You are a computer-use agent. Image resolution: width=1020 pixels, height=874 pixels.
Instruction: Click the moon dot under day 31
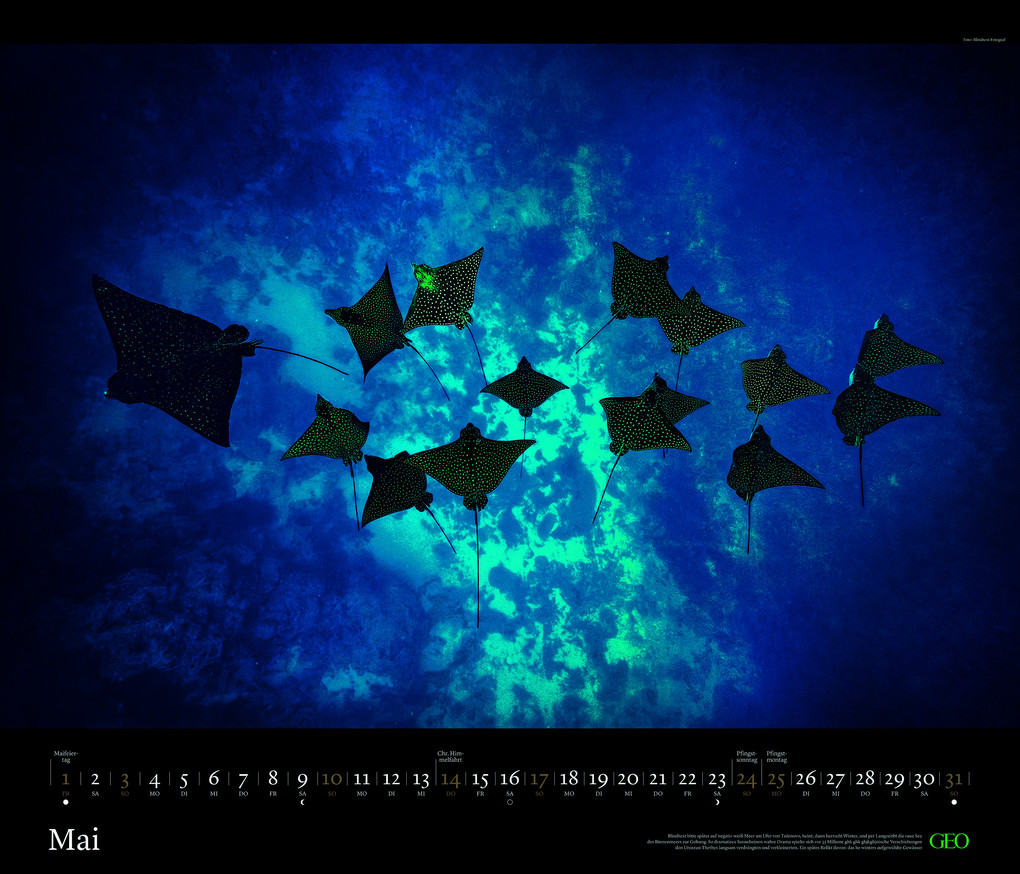pos(954,801)
